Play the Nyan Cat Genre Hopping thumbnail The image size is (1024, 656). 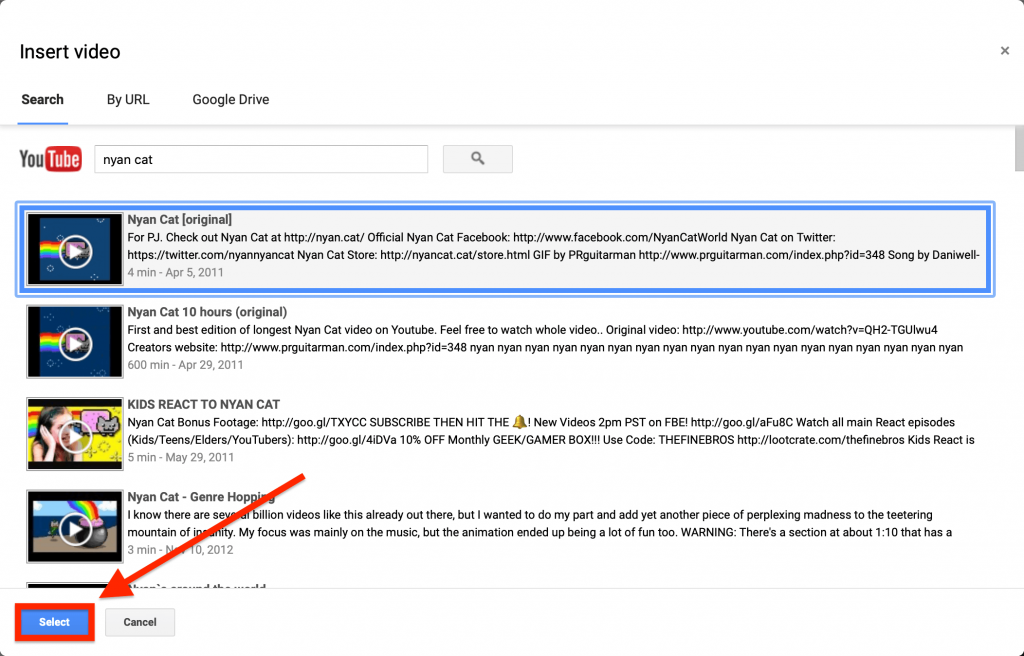(x=74, y=527)
